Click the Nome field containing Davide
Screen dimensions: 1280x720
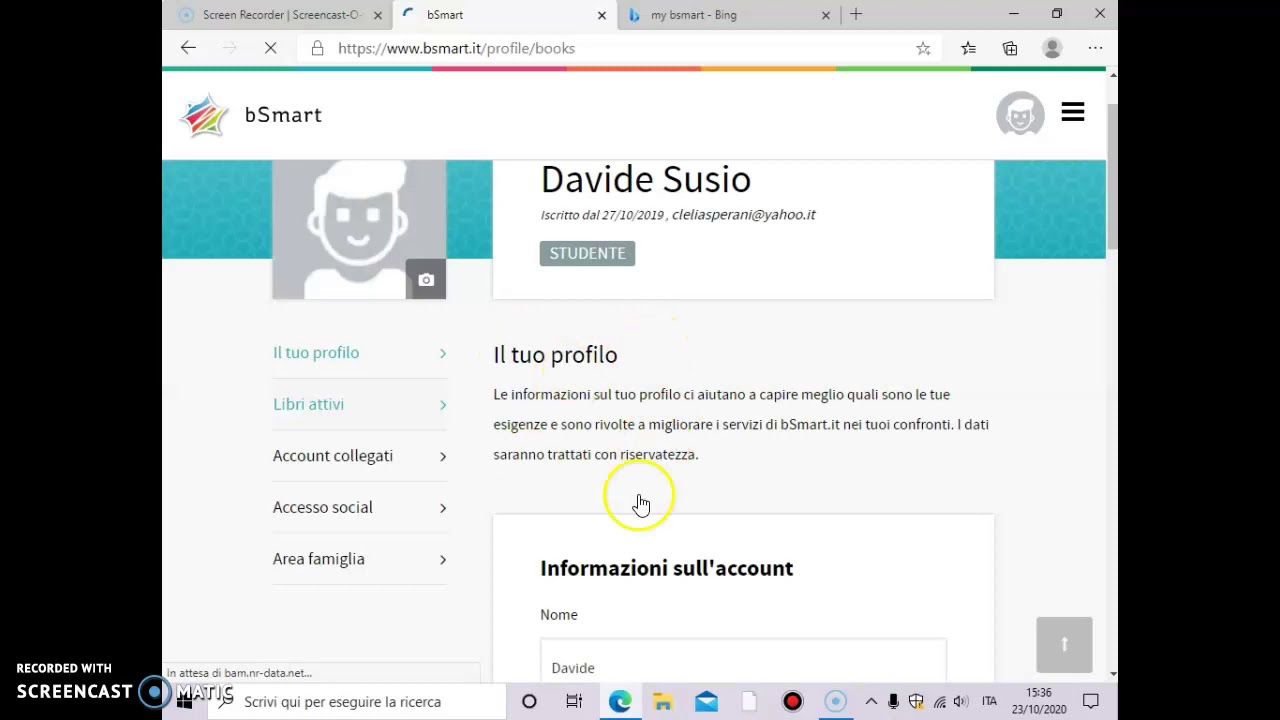coord(743,661)
